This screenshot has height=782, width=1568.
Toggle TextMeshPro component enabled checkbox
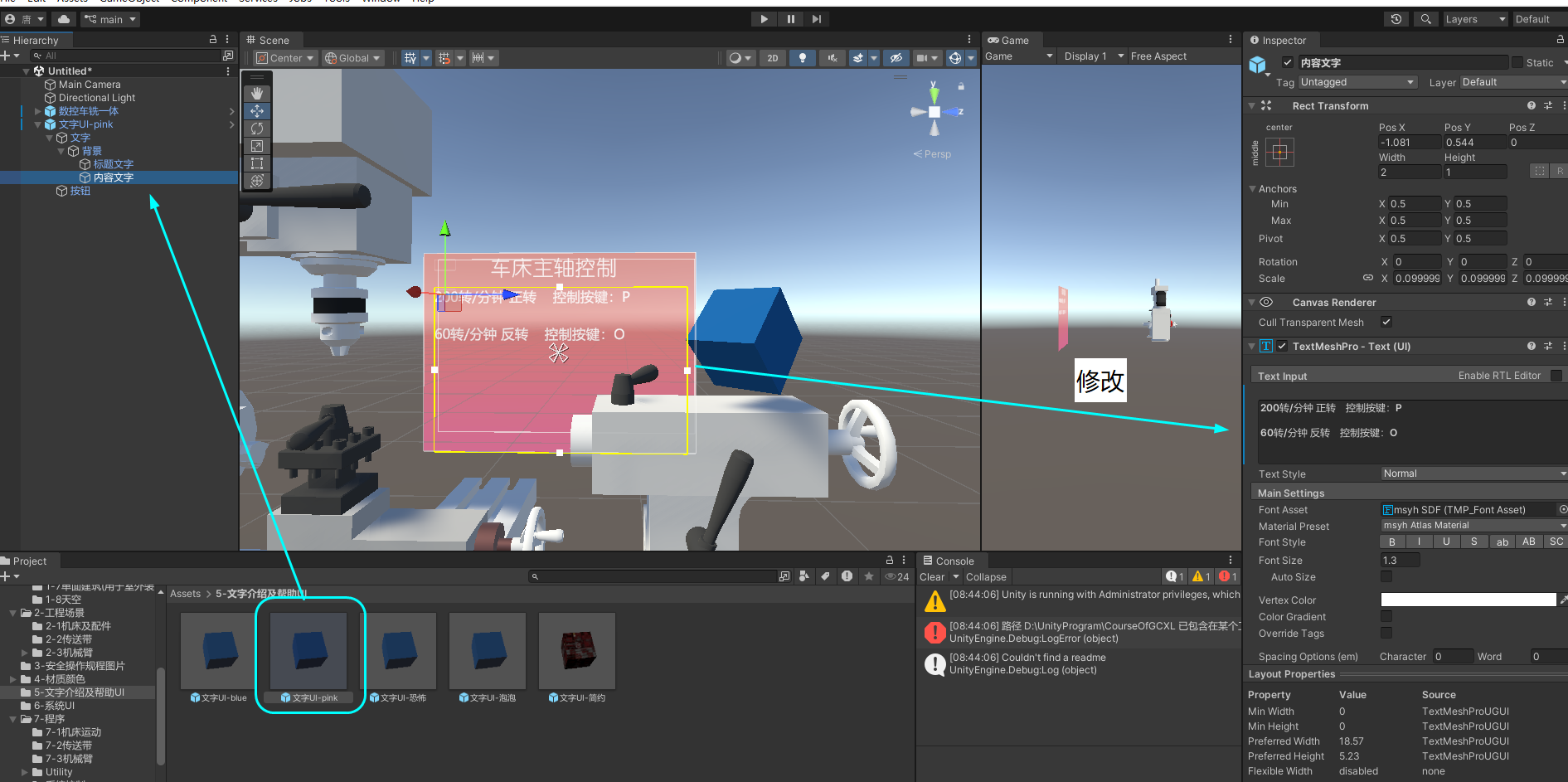(1282, 346)
